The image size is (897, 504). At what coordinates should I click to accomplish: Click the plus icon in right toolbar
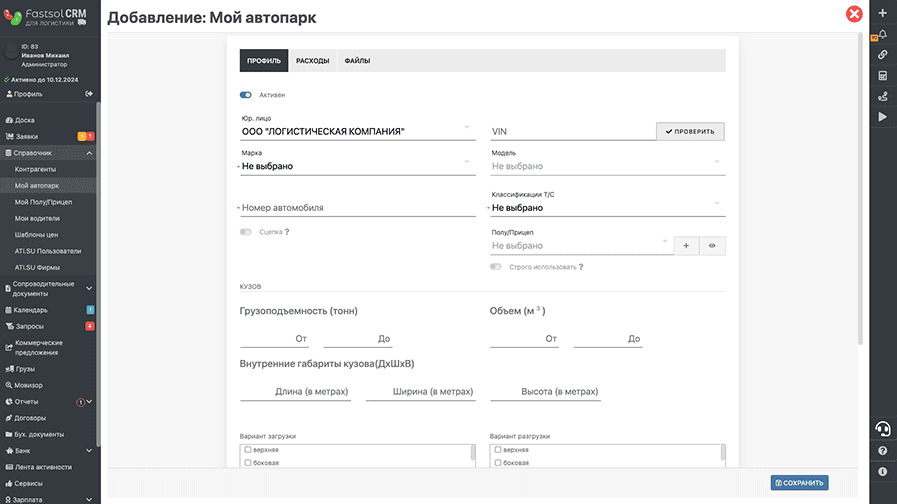click(x=883, y=13)
